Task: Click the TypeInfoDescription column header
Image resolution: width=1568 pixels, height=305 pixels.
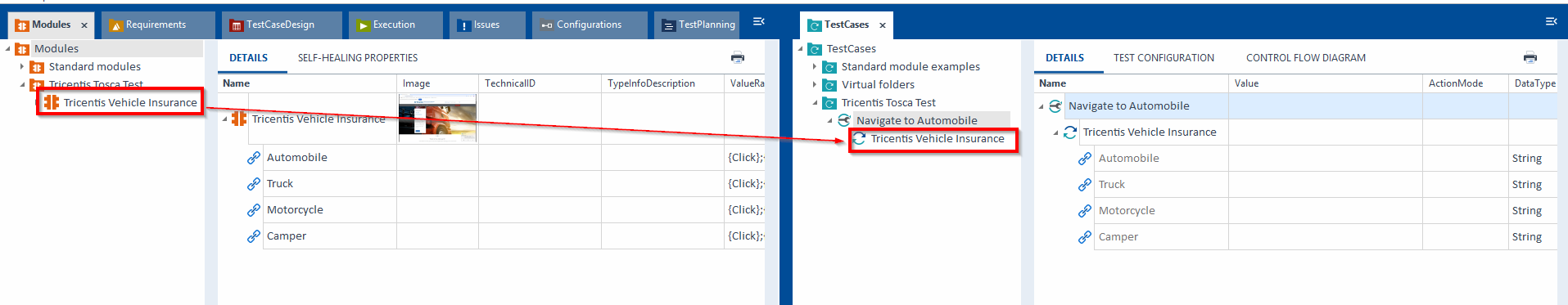Action: [663, 83]
